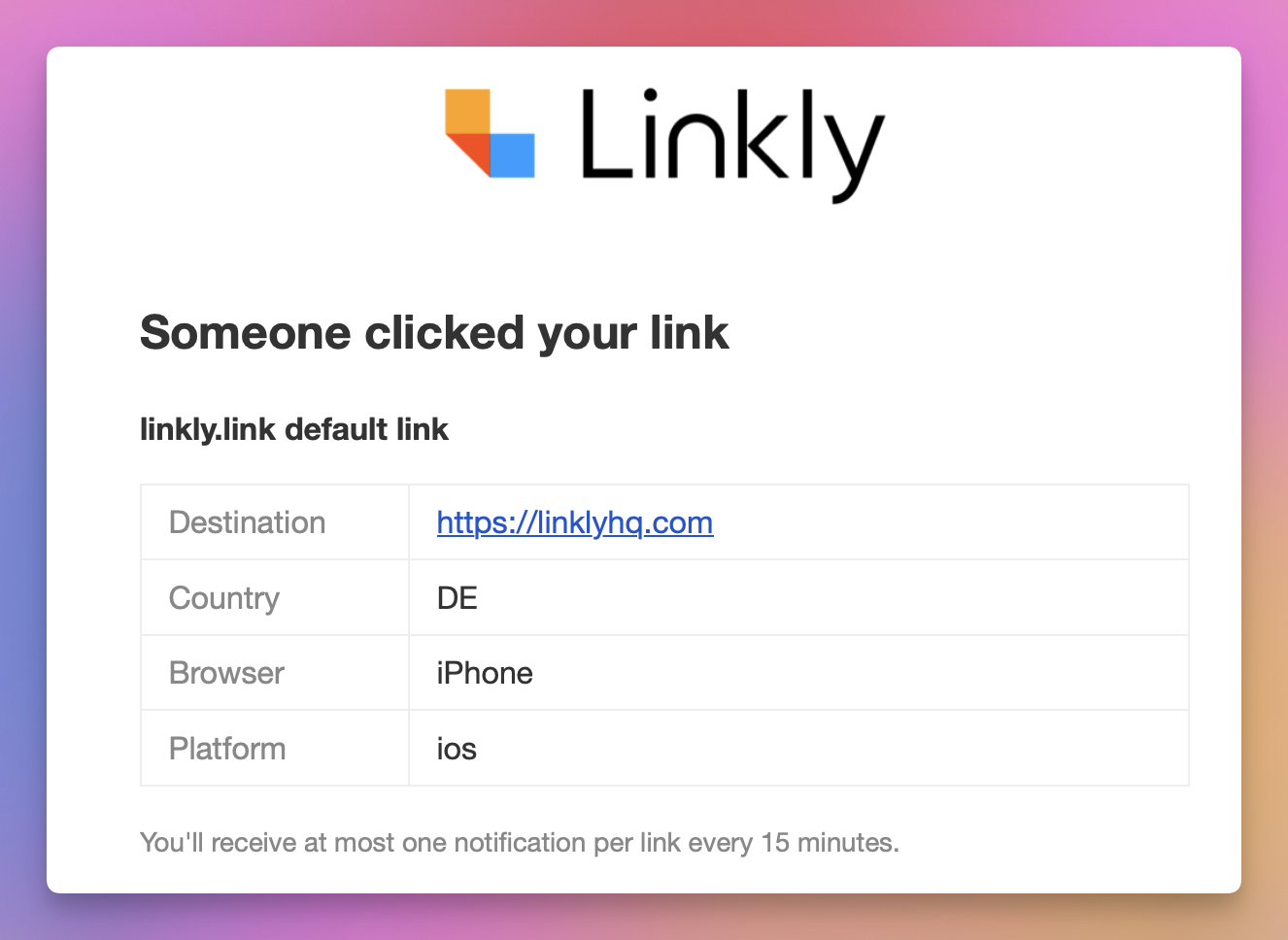Screen dimensions: 1288x940
Task: Click the Country row label
Action: [224, 598]
